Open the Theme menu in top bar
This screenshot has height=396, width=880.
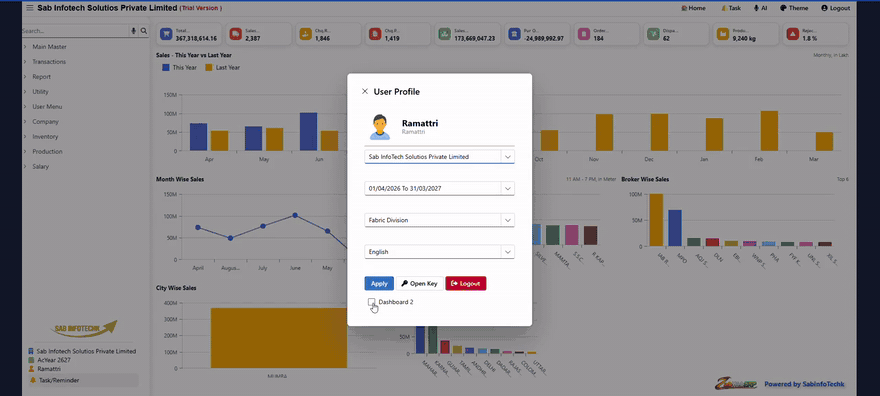[794, 8]
